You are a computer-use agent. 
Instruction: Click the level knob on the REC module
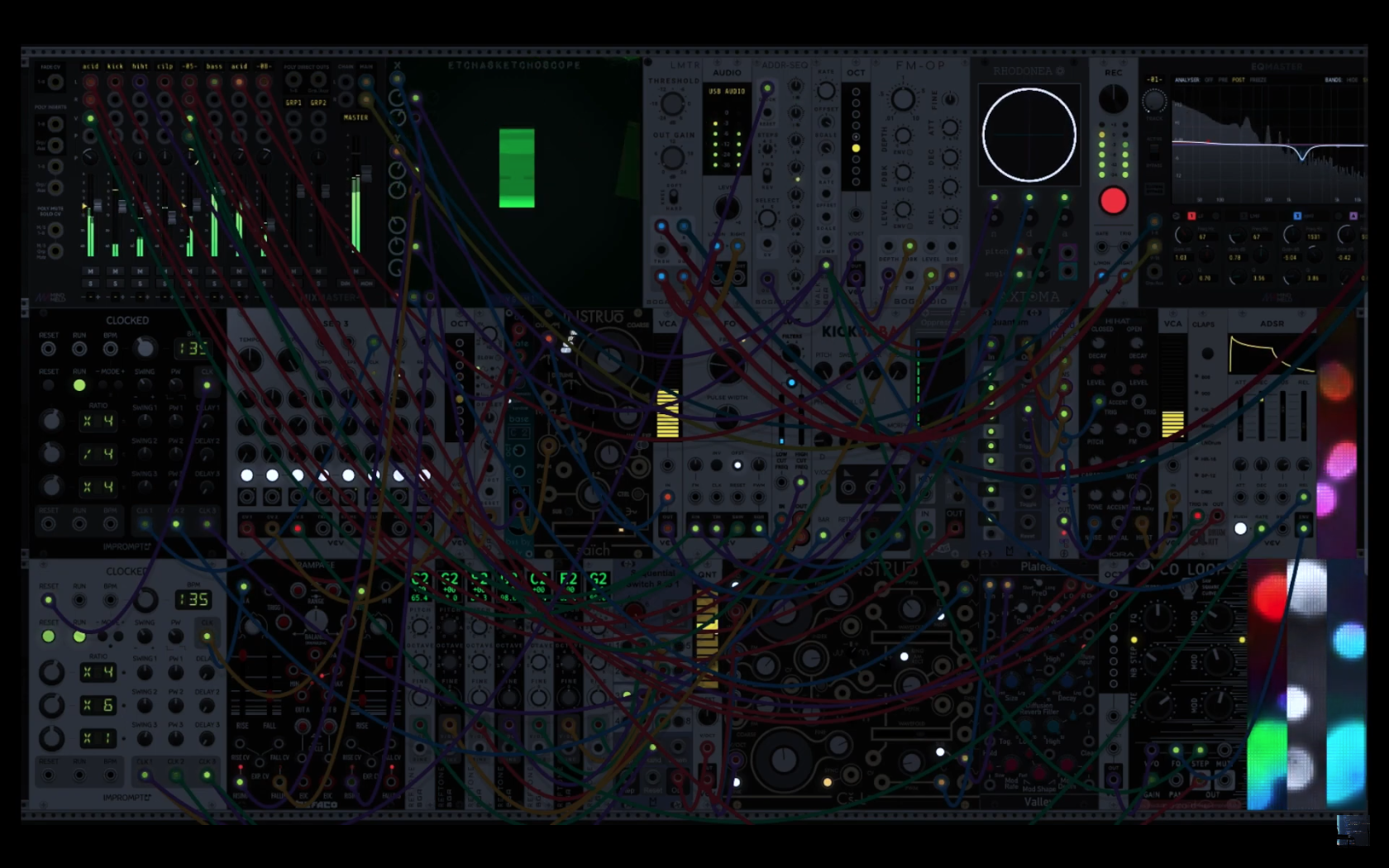pyautogui.click(x=1113, y=99)
